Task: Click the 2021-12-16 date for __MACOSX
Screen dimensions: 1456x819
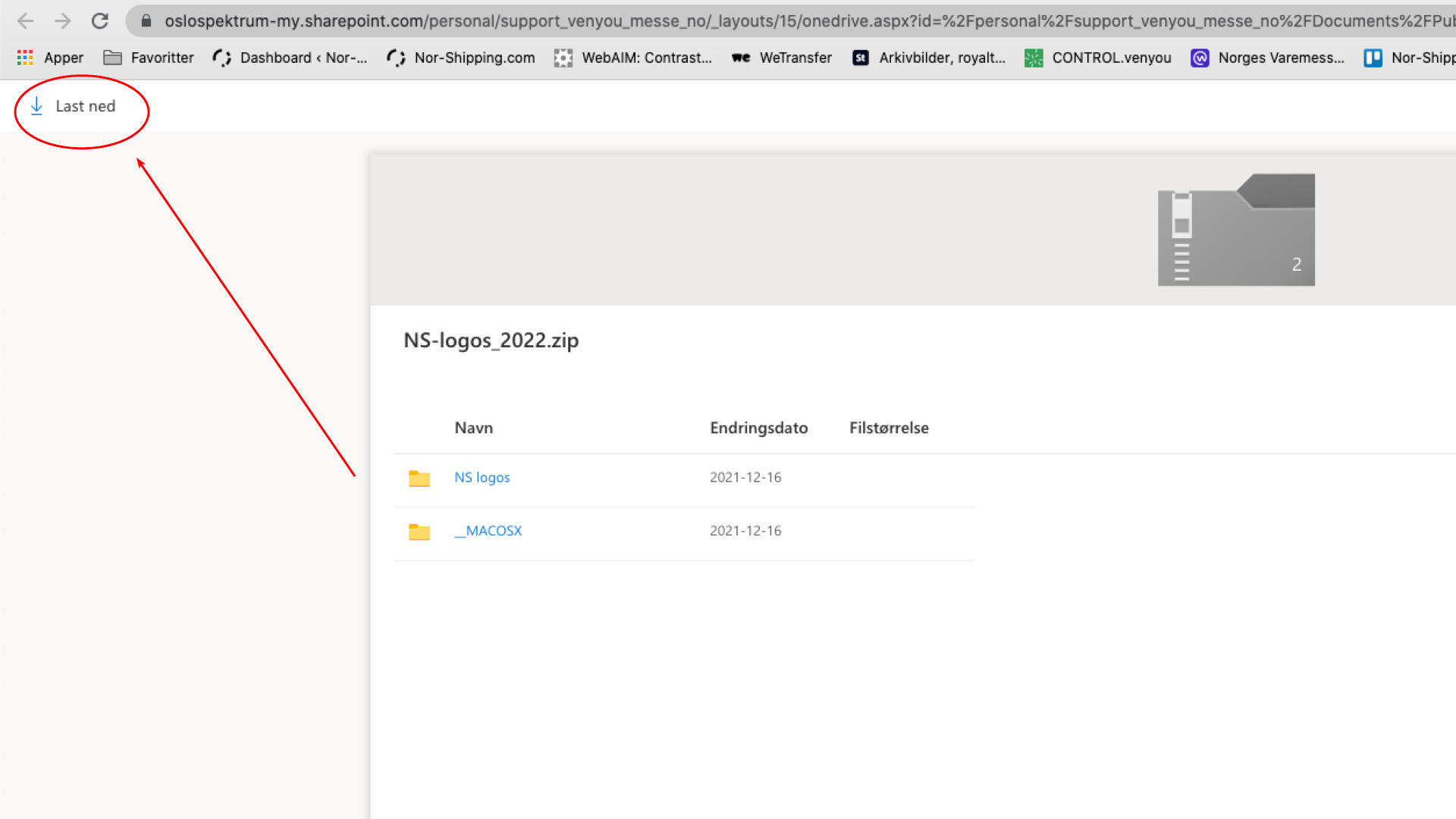Action: [745, 531]
